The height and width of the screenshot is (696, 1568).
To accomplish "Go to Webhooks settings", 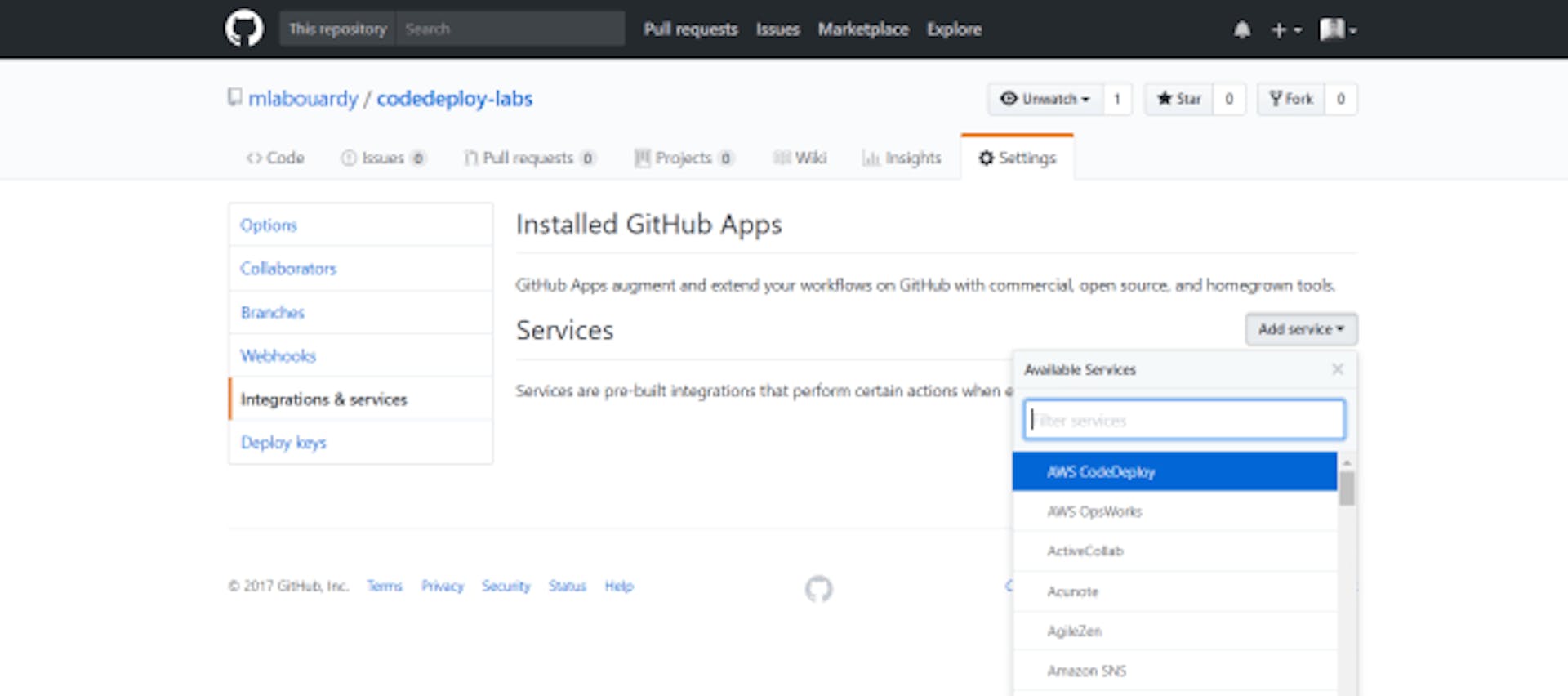I will [x=360, y=355].
